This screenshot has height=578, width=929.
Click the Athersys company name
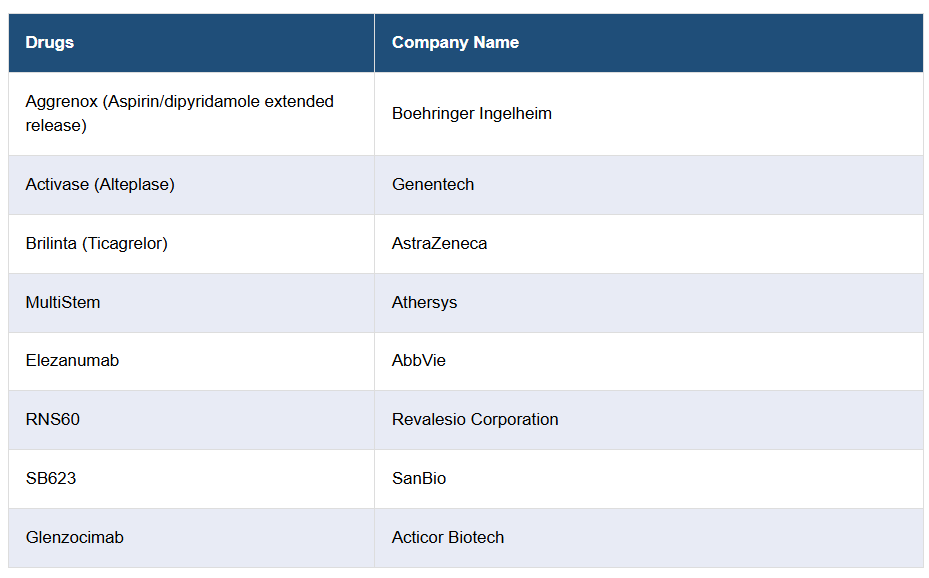[424, 302]
